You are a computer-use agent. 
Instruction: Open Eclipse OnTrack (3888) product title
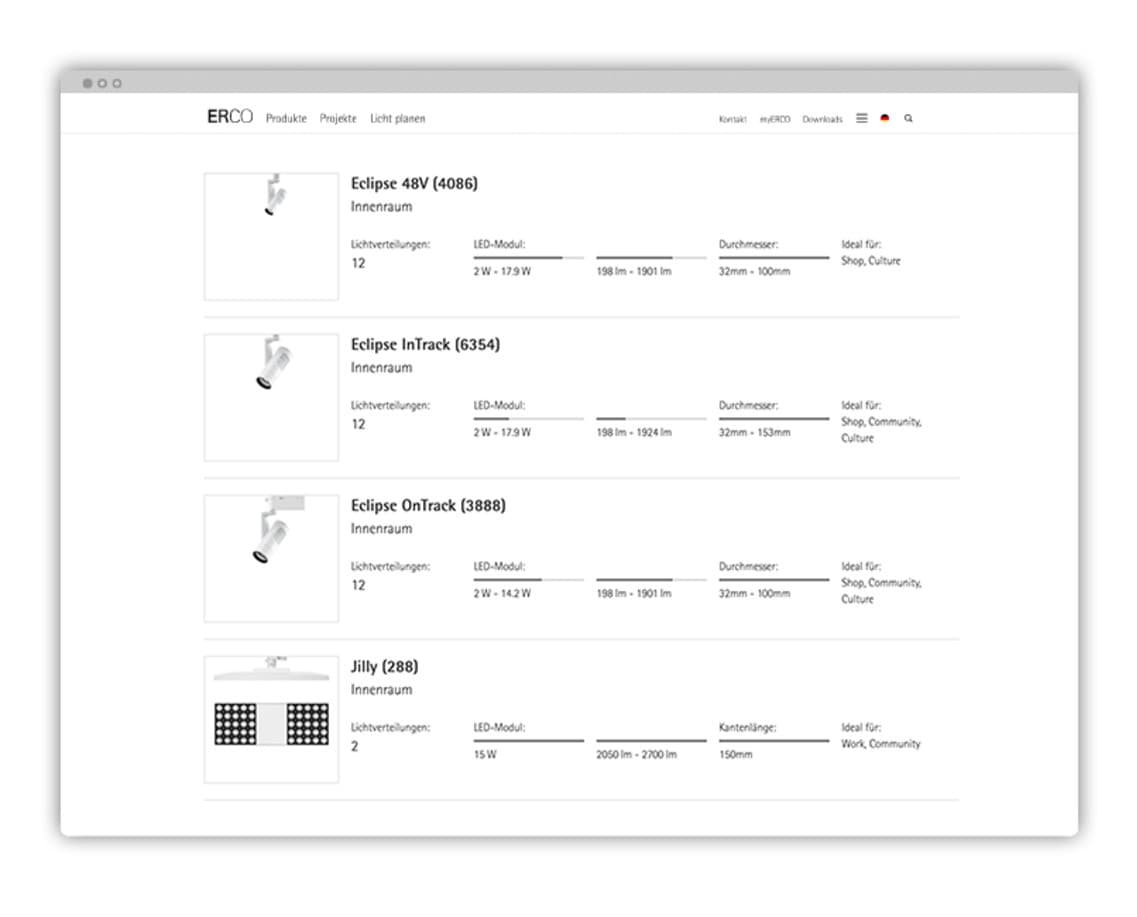428,505
